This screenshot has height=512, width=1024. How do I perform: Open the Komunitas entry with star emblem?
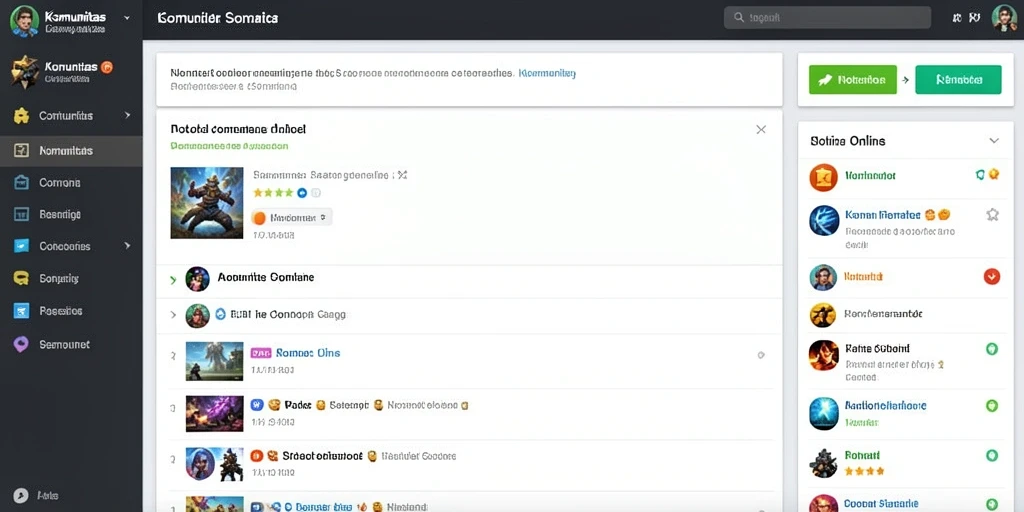(71, 71)
